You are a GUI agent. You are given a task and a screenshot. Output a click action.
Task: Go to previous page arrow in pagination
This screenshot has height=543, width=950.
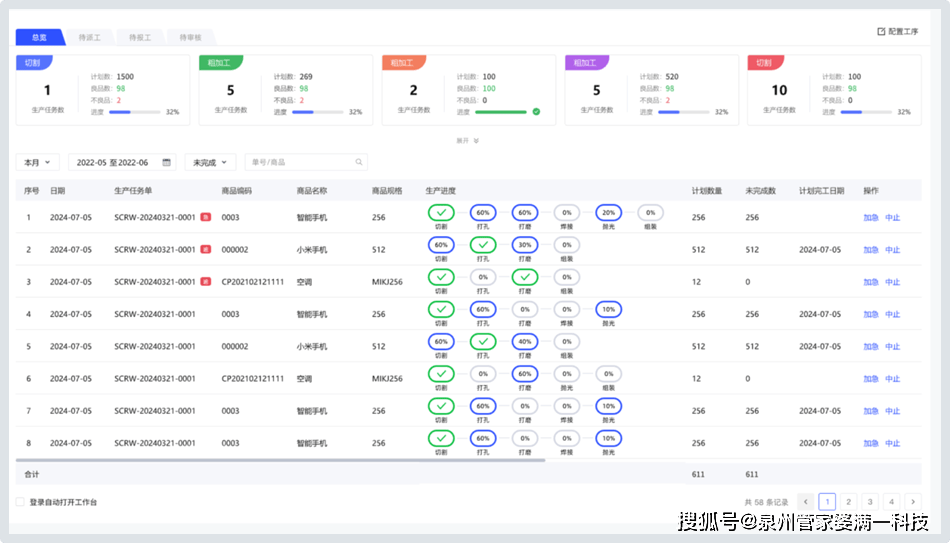tap(806, 502)
